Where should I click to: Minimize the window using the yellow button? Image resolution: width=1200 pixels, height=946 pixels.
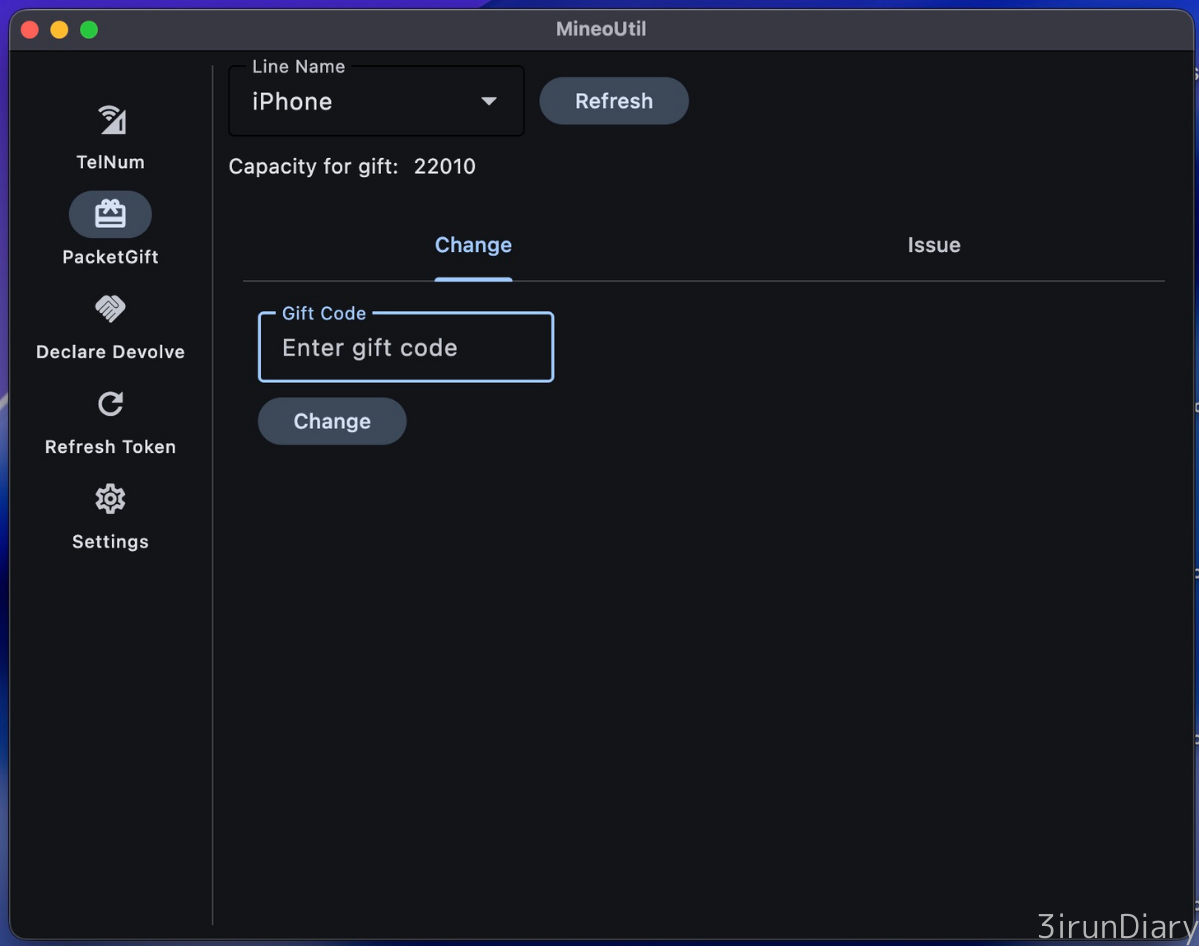59,30
